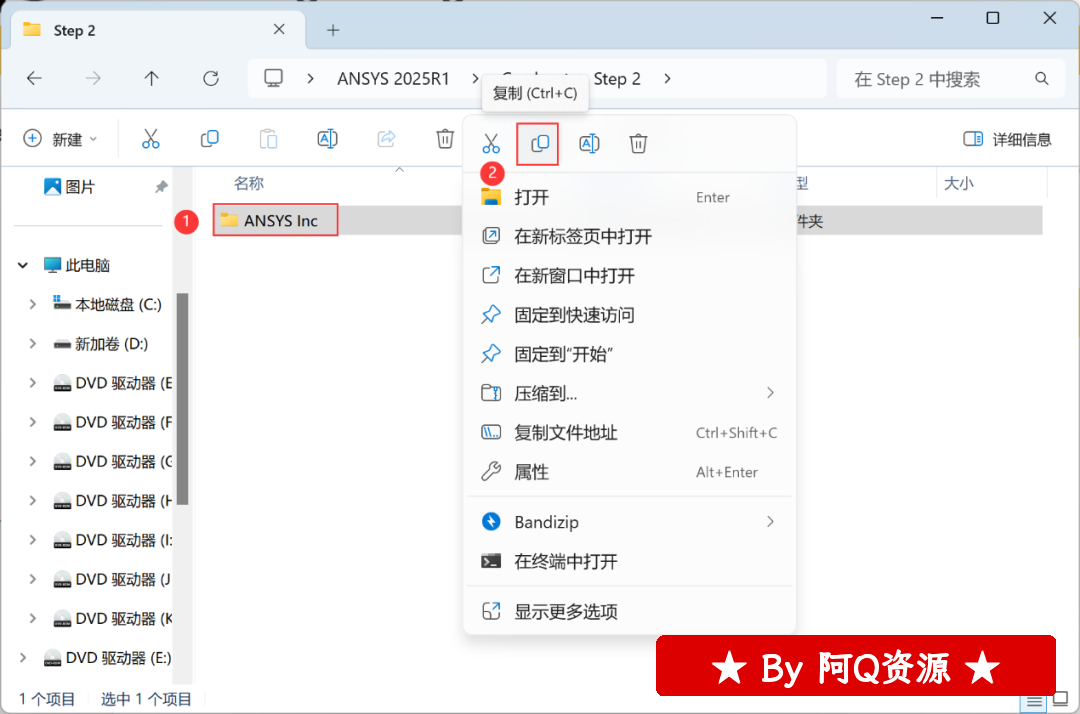Refresh the current folder
Viewport: 1080px width, 714px height.
(x=211, y=78)
